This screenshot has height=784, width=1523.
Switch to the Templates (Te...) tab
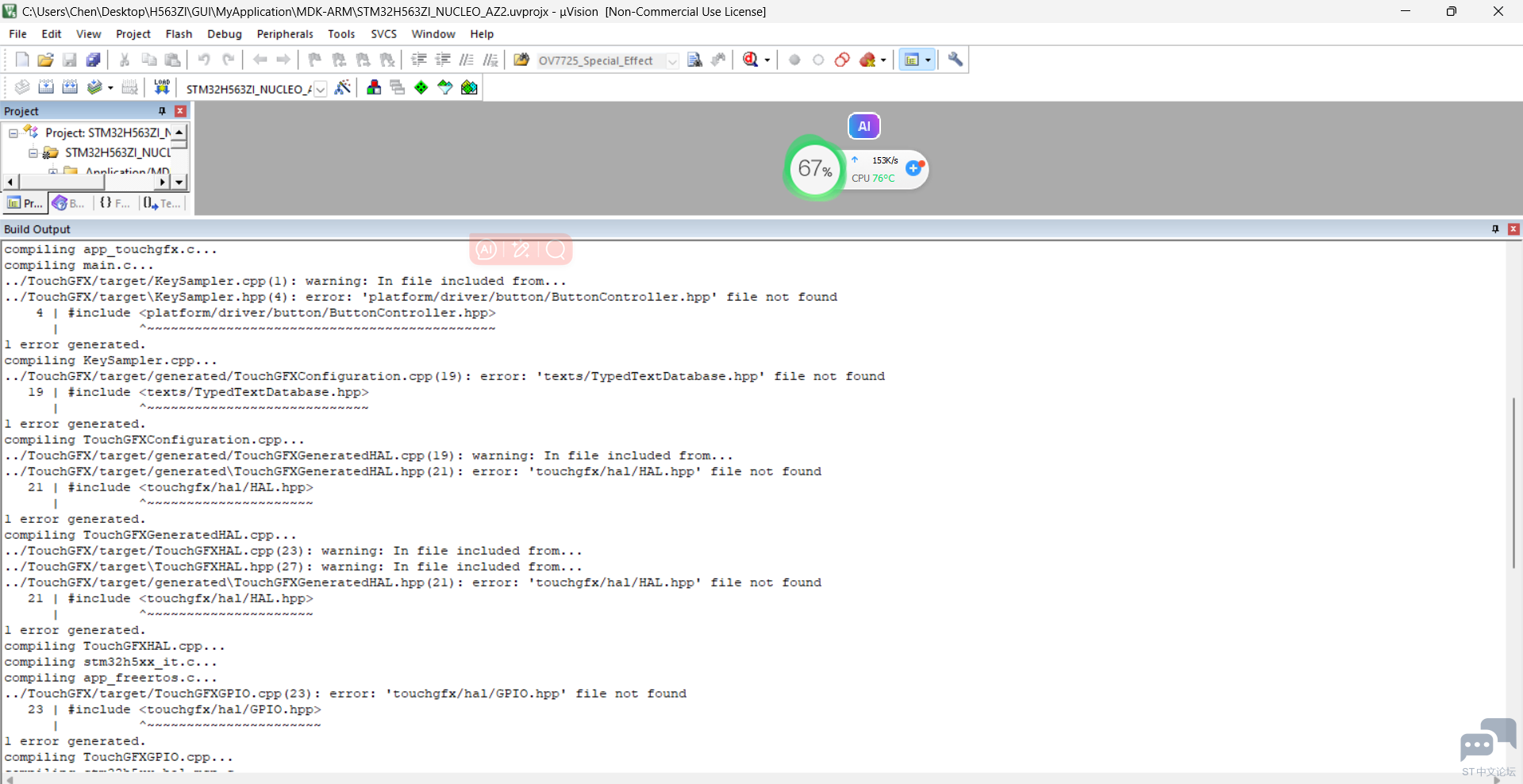[x=162, y=204]
